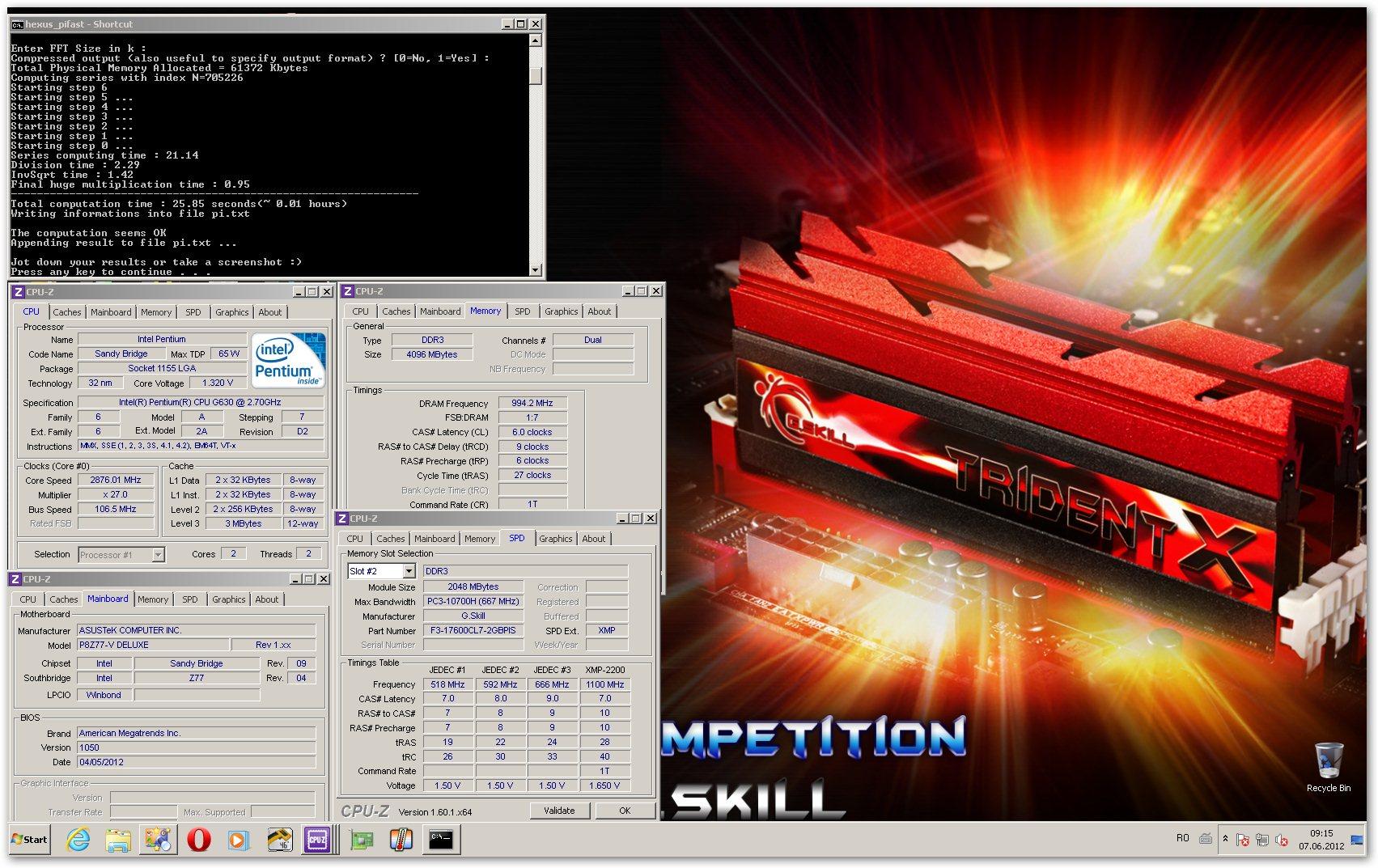Click the Core Speed value 2876.01 MHz

point(116,480)
